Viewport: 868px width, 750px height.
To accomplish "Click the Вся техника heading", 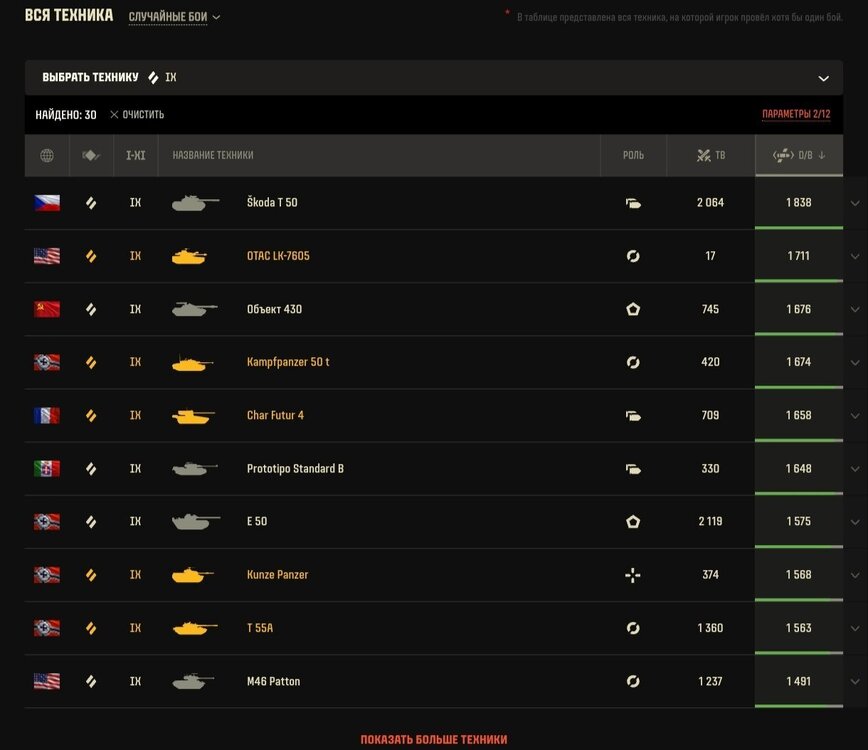I will click(x=69, y=15).
